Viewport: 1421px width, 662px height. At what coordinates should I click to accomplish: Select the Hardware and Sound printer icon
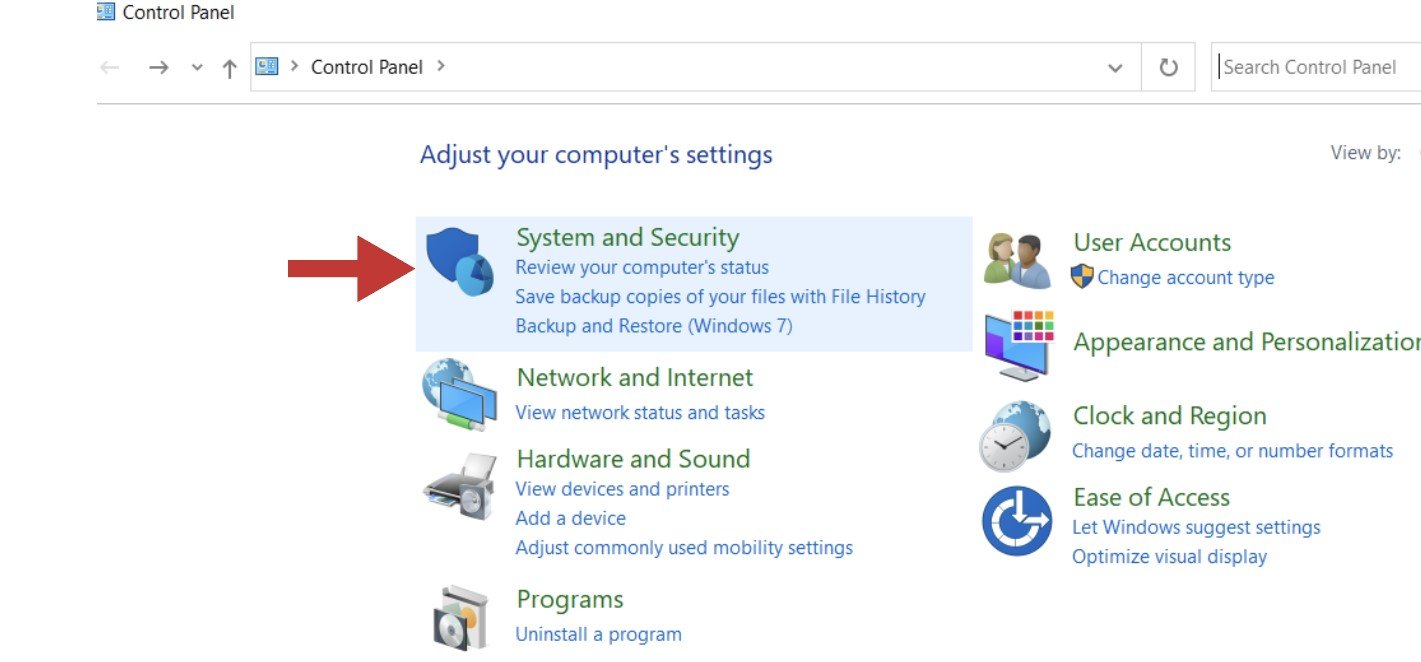pos(460,485)
